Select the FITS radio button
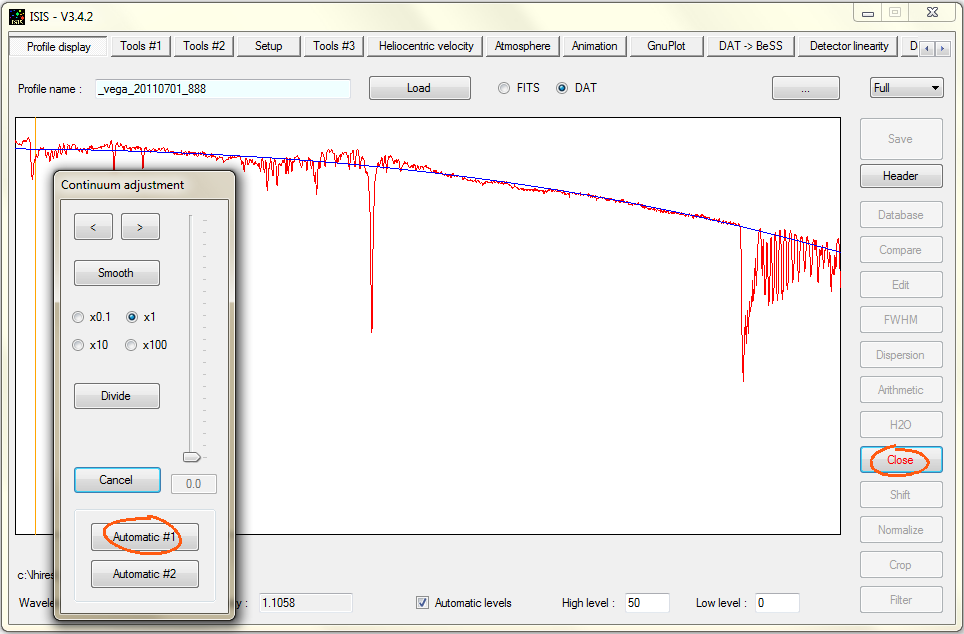 (504, 88)
